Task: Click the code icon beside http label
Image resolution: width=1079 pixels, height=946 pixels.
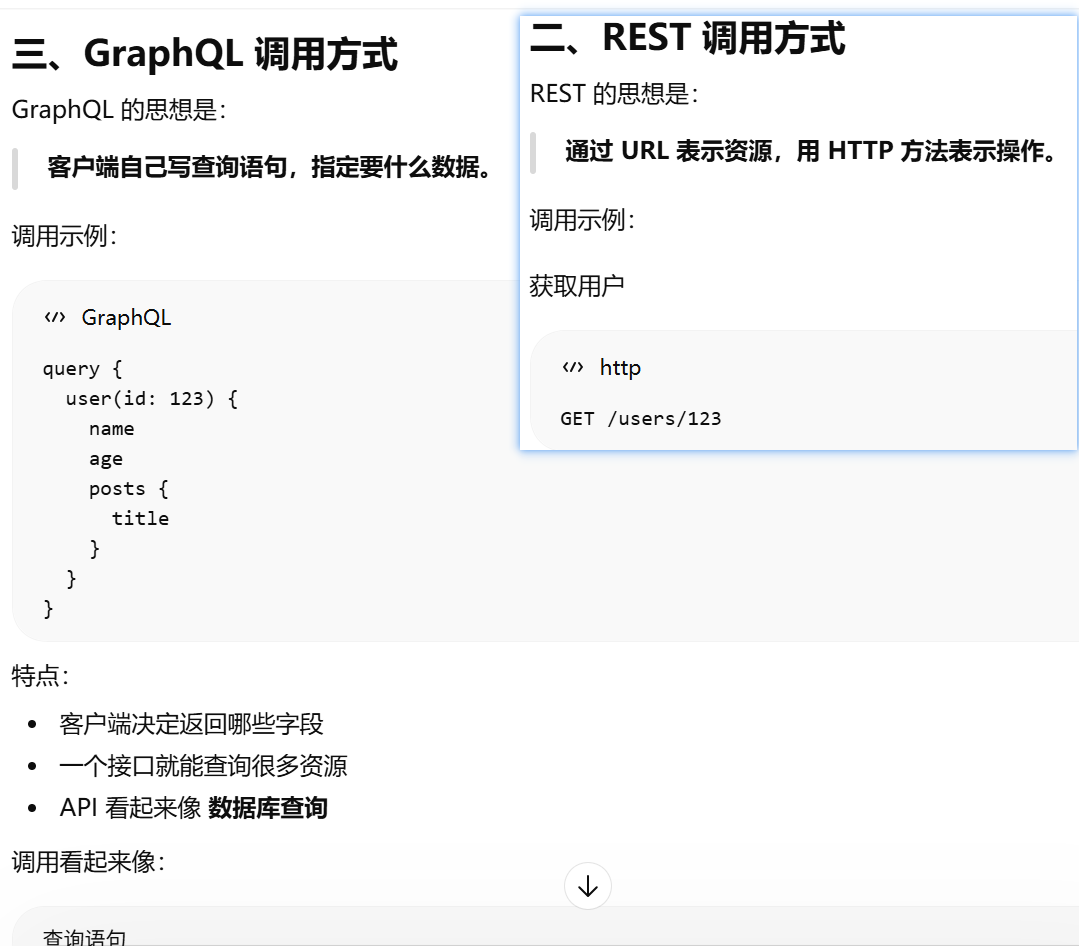Action: tap(573, 367)
